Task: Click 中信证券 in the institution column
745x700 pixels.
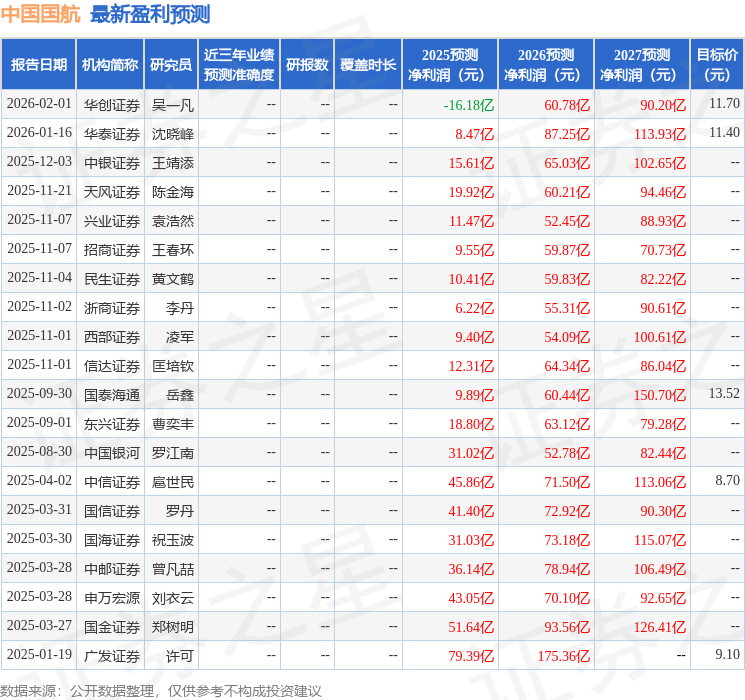Action: 112,482
